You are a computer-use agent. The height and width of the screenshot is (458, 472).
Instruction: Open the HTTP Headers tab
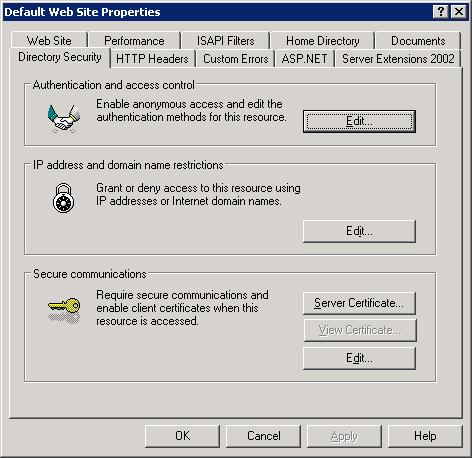[152, 59]
